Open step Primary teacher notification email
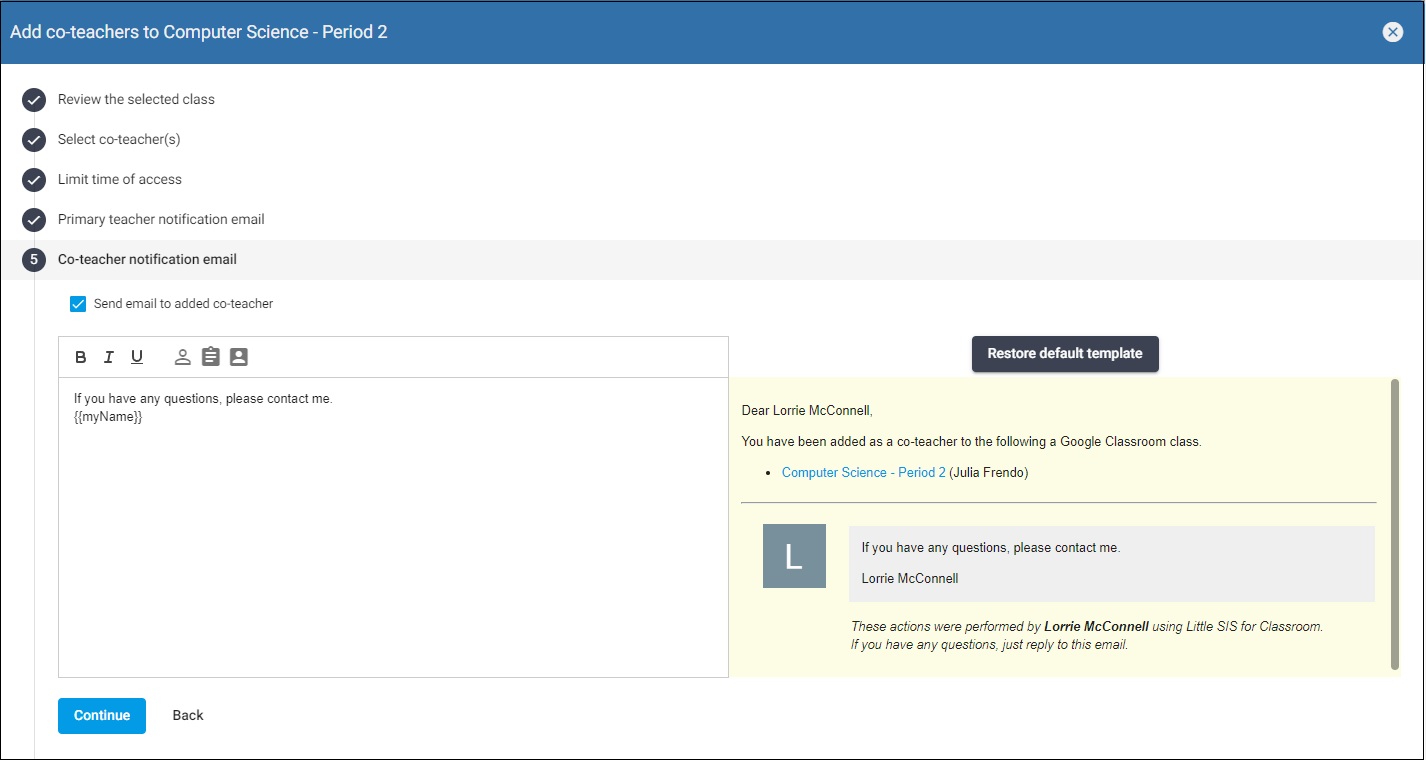This screenshot has width=1426, height=760. coord(161,219)
